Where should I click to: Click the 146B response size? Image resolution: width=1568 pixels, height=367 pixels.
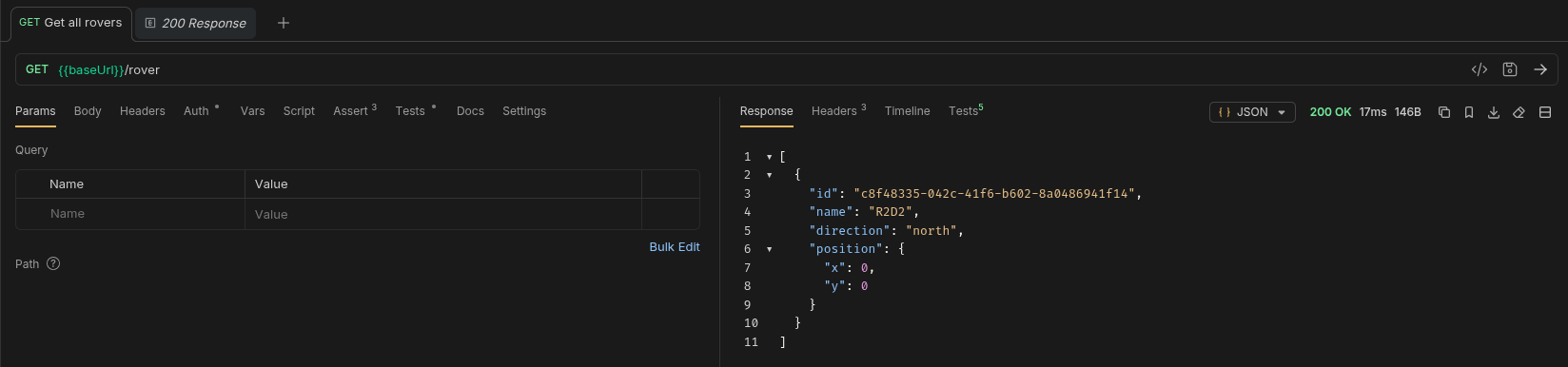1408,112
